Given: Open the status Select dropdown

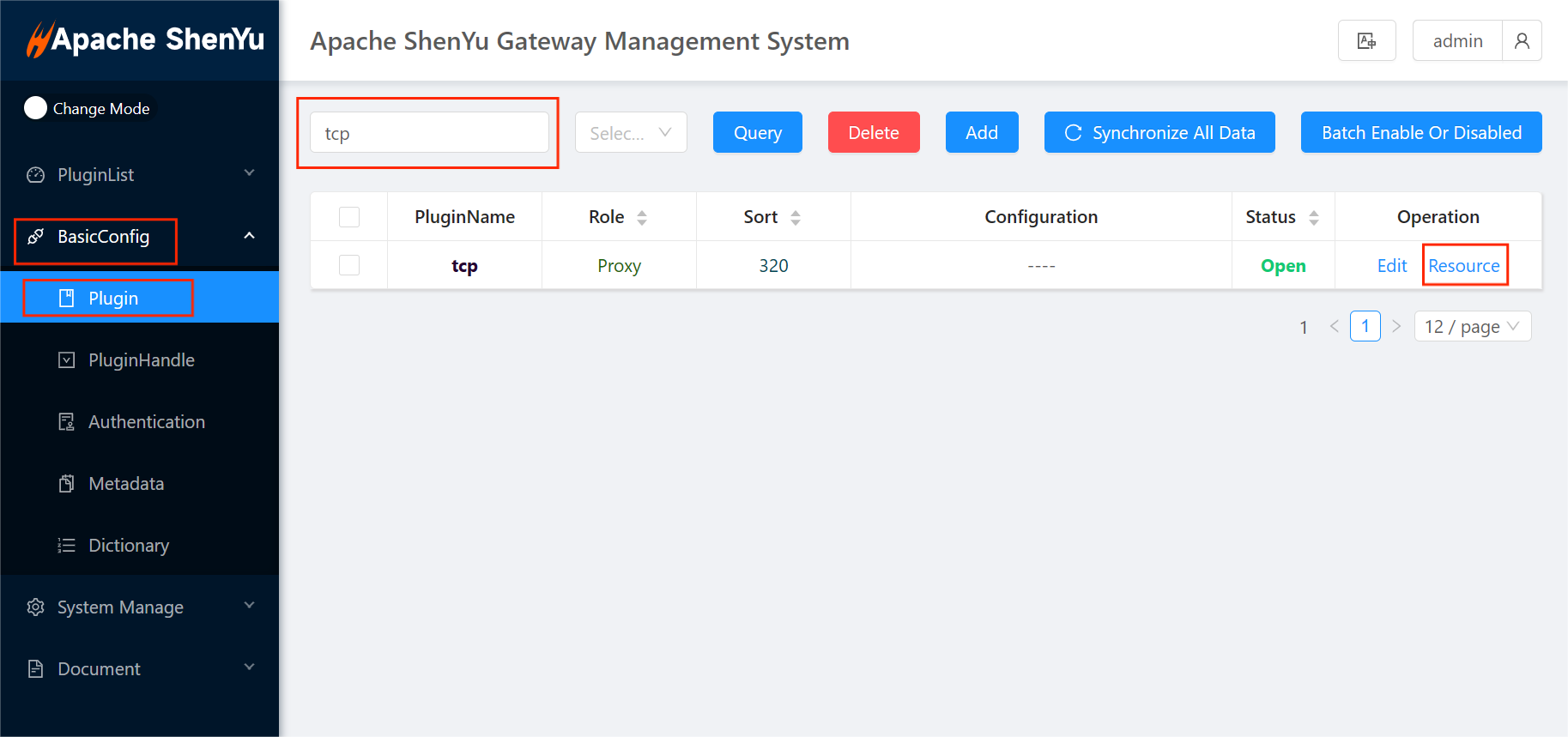Looking at the screenshot, I should coord(631,133).
